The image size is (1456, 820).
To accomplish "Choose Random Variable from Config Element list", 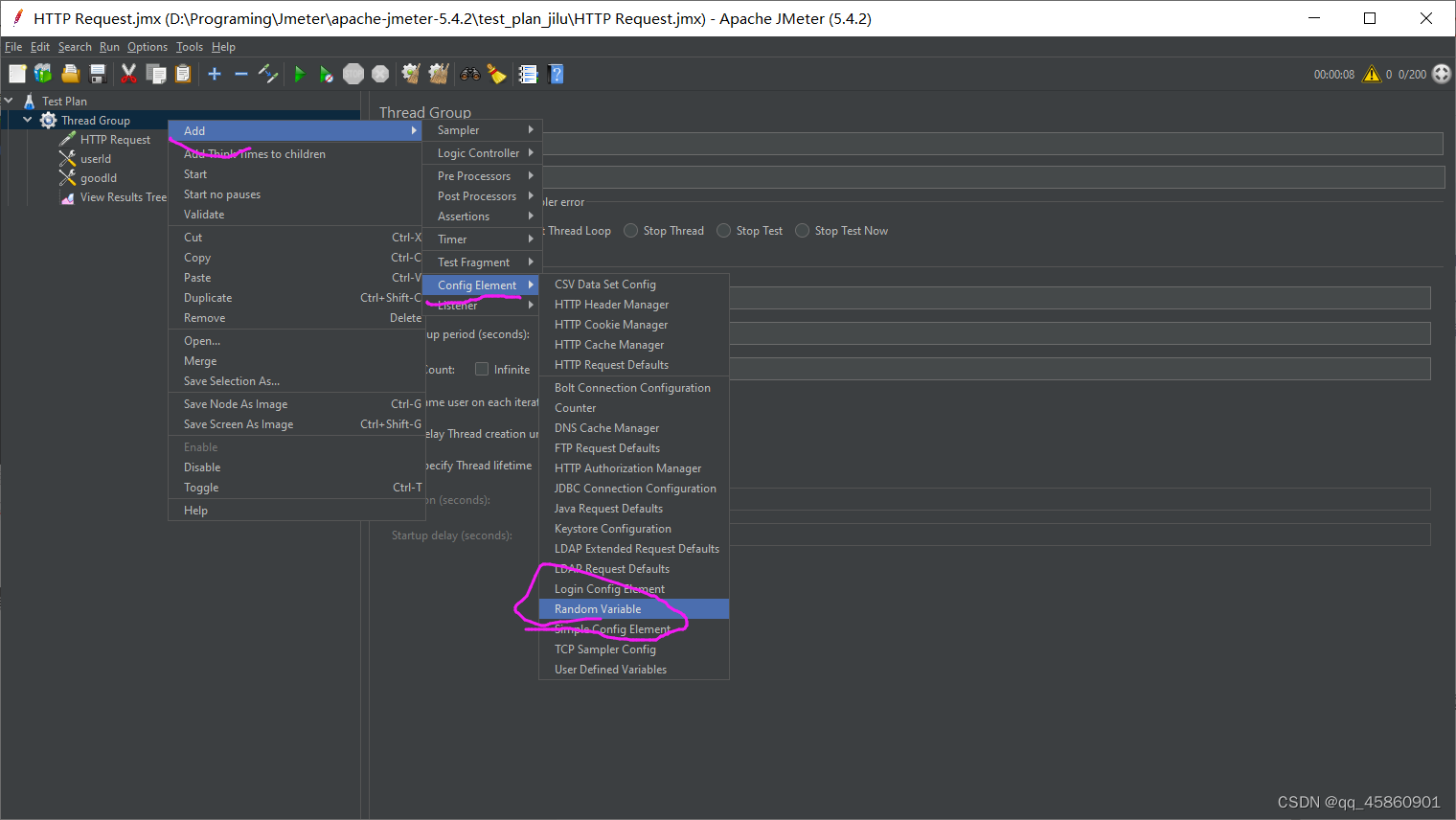I will 634,609.
